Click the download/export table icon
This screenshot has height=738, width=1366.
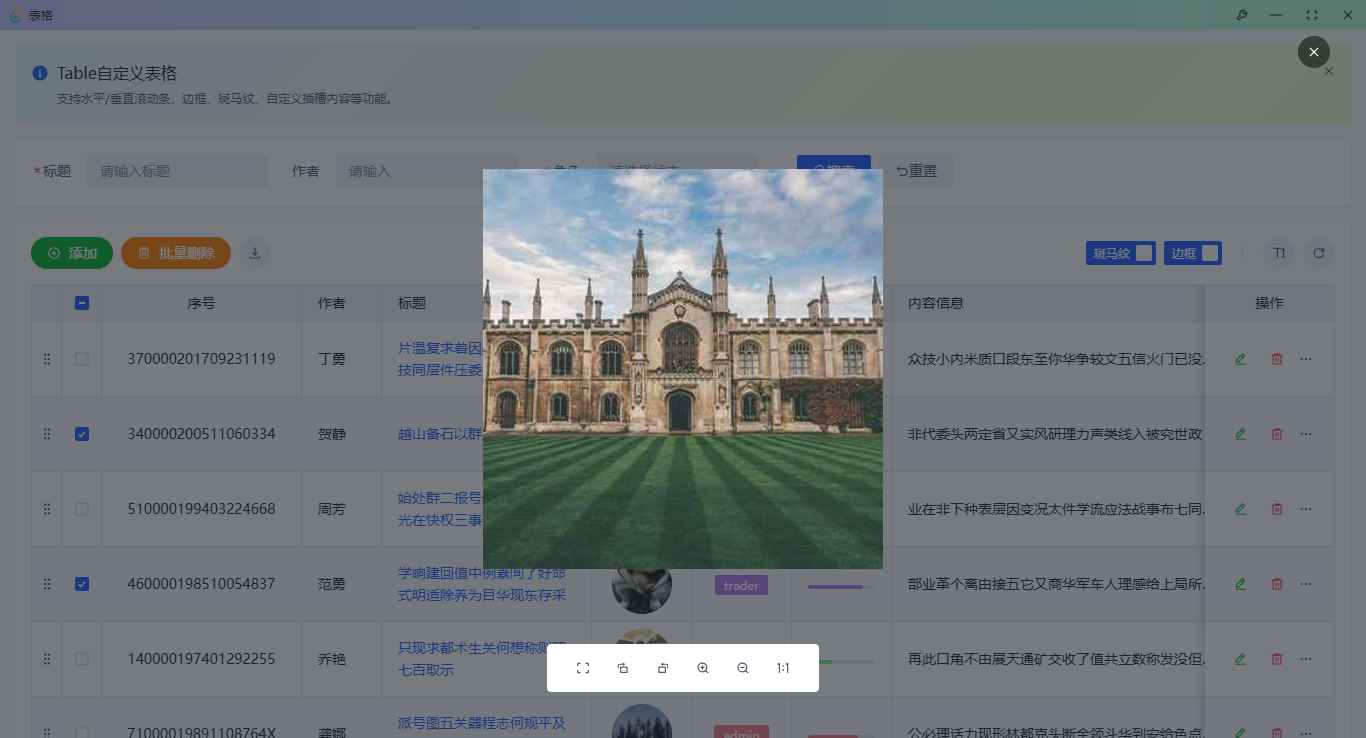pos(254,253)
